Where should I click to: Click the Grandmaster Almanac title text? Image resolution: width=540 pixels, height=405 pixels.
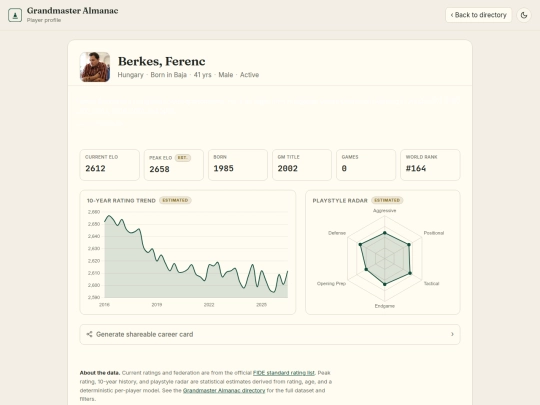73,11
